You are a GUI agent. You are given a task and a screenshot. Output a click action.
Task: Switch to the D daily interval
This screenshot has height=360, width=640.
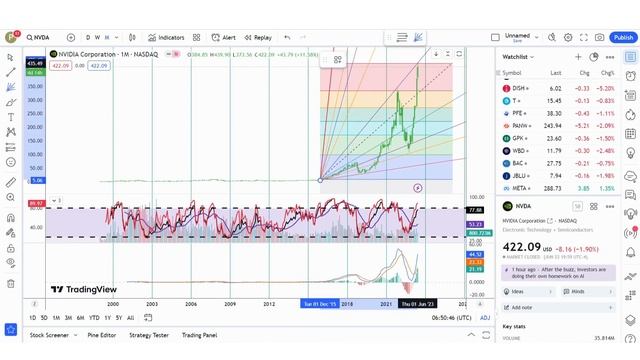tap(88, 38)
